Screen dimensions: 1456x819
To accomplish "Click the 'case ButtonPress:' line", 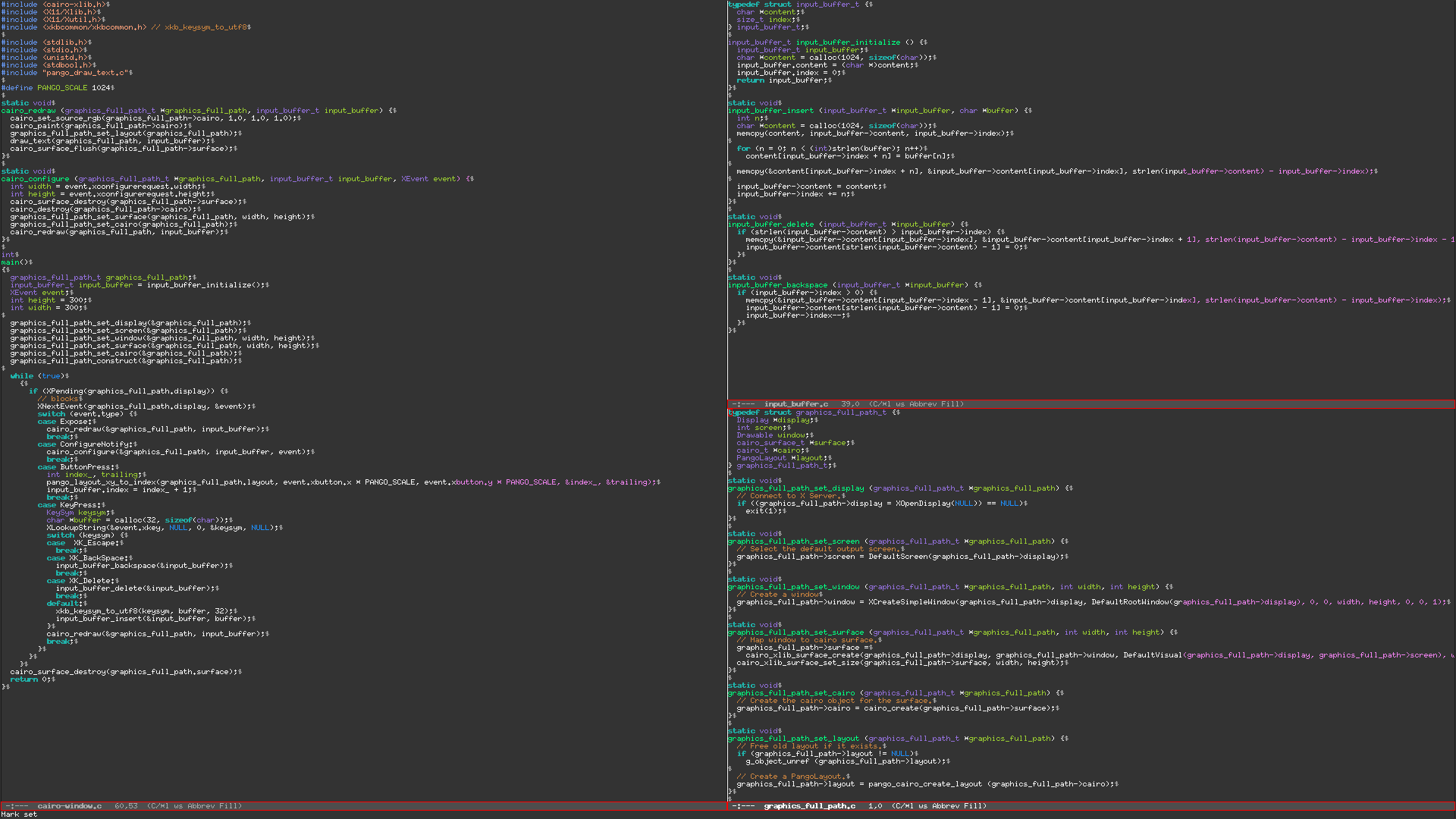I will (x=78, y=467).
